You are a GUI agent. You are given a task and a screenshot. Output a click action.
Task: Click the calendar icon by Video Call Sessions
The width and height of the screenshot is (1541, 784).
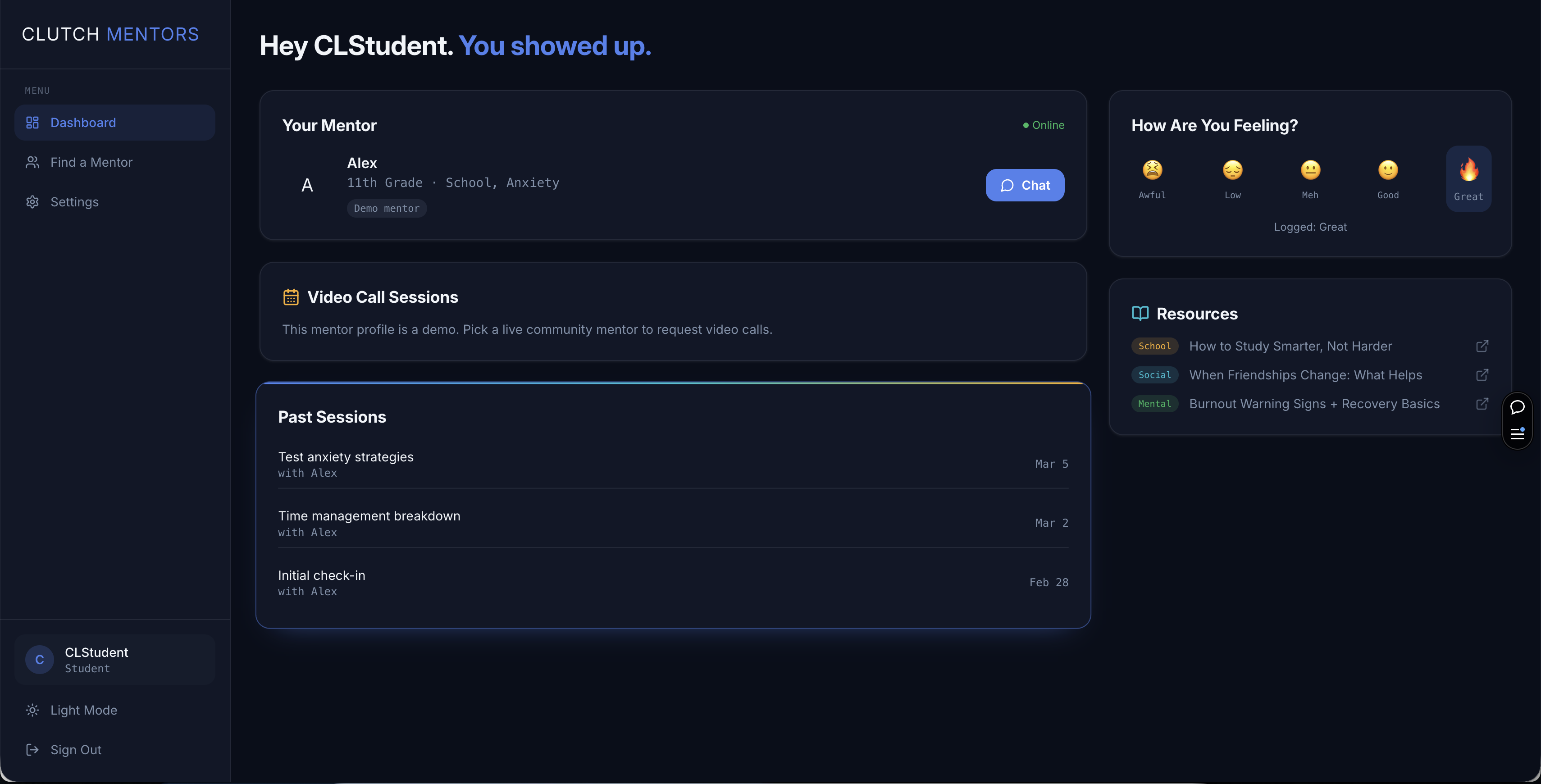(291, 297)
